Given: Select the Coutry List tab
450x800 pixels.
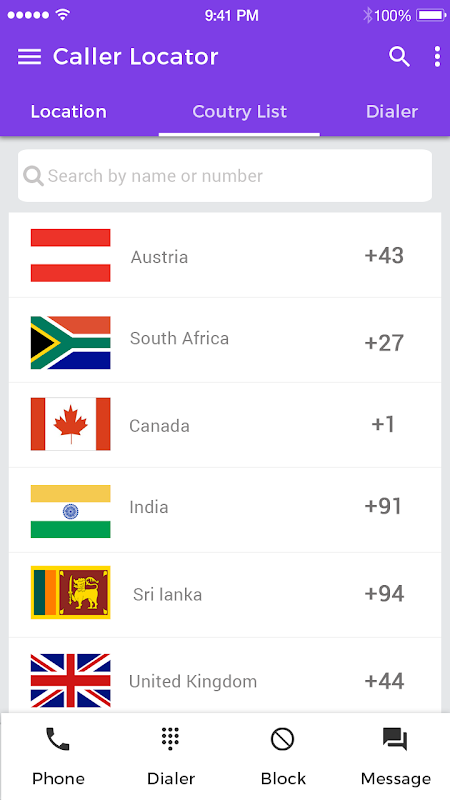Looking at the screenshot, I should click(239, 112).
